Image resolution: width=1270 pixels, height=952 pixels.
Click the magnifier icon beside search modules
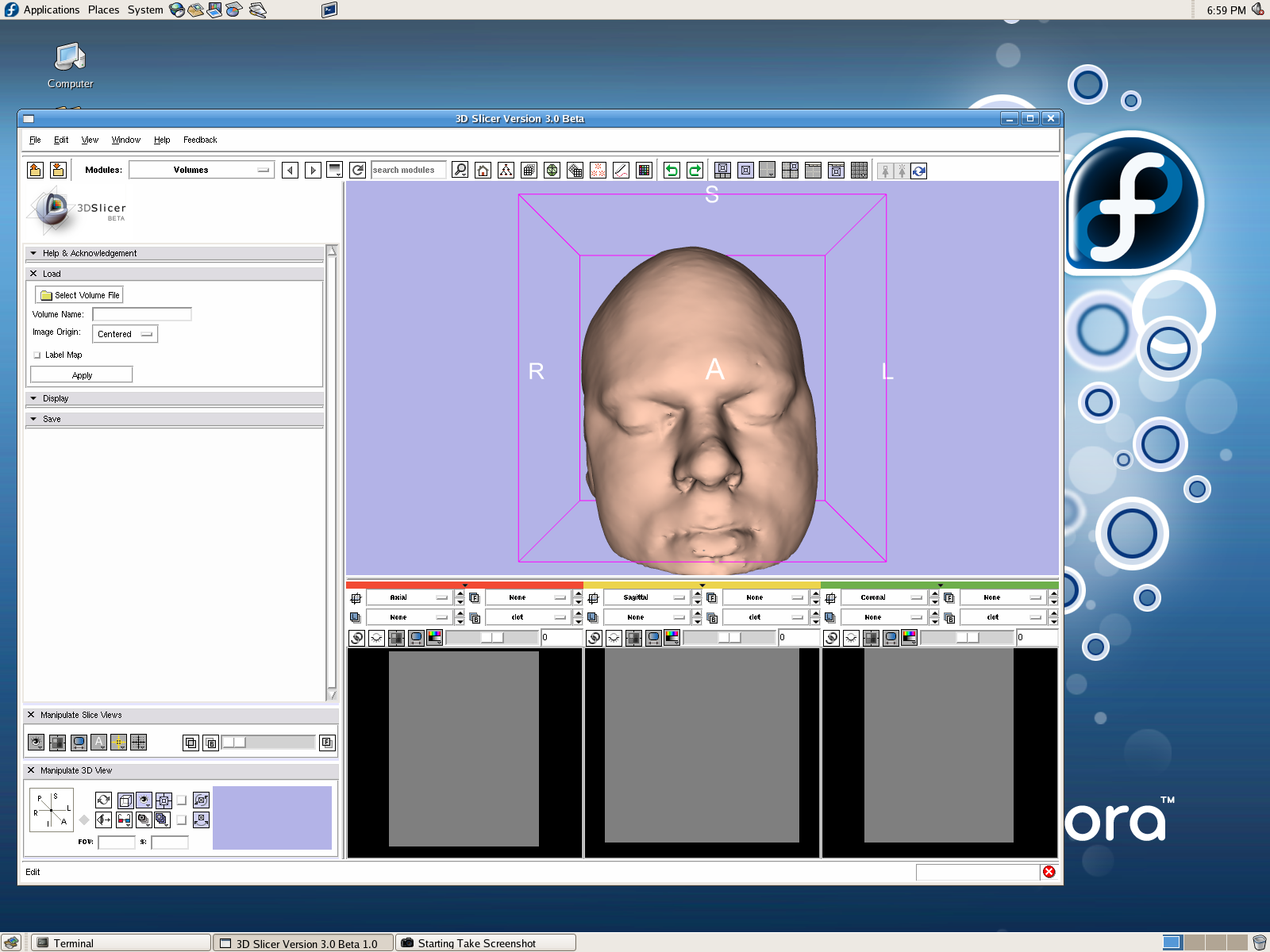click(460, 171)
